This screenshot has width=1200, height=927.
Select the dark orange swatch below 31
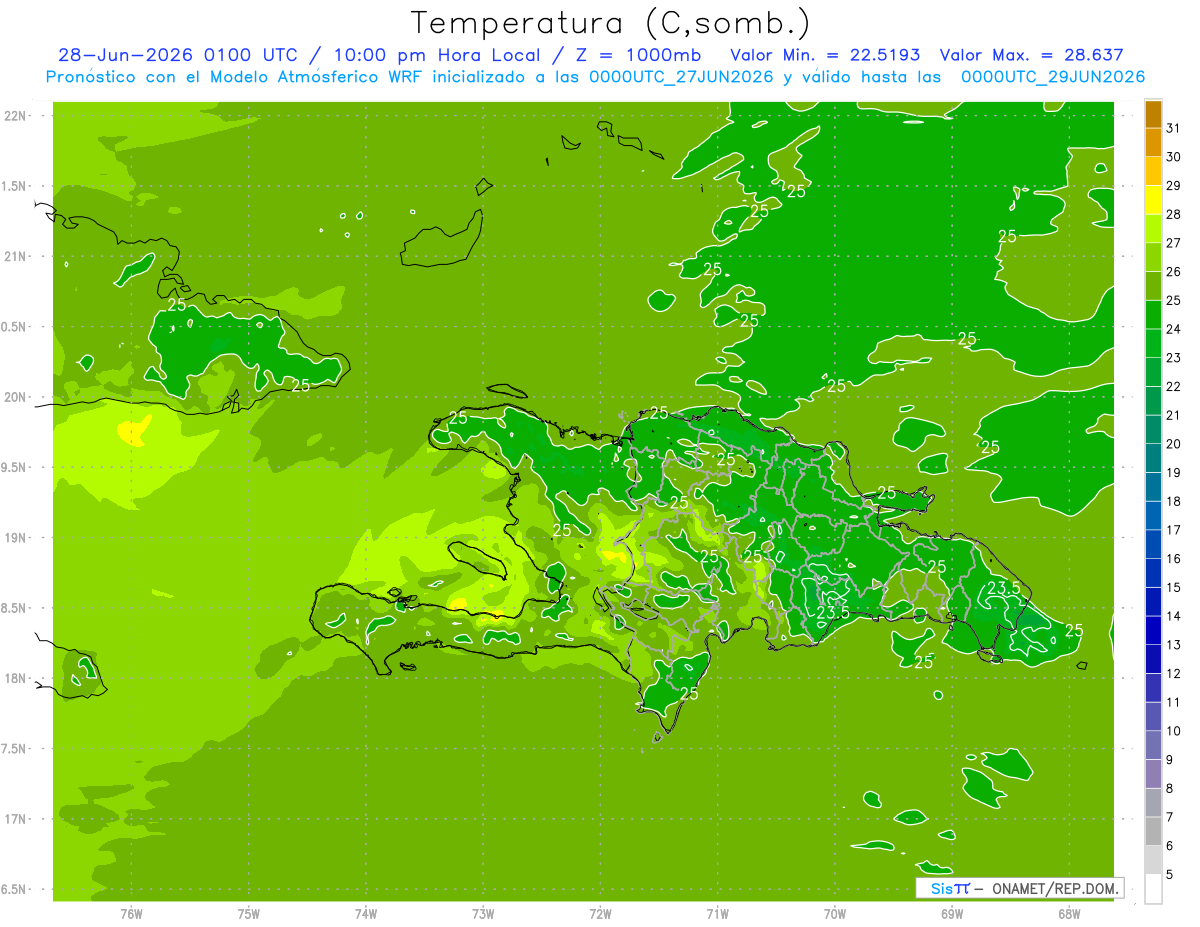[1153, 114]
